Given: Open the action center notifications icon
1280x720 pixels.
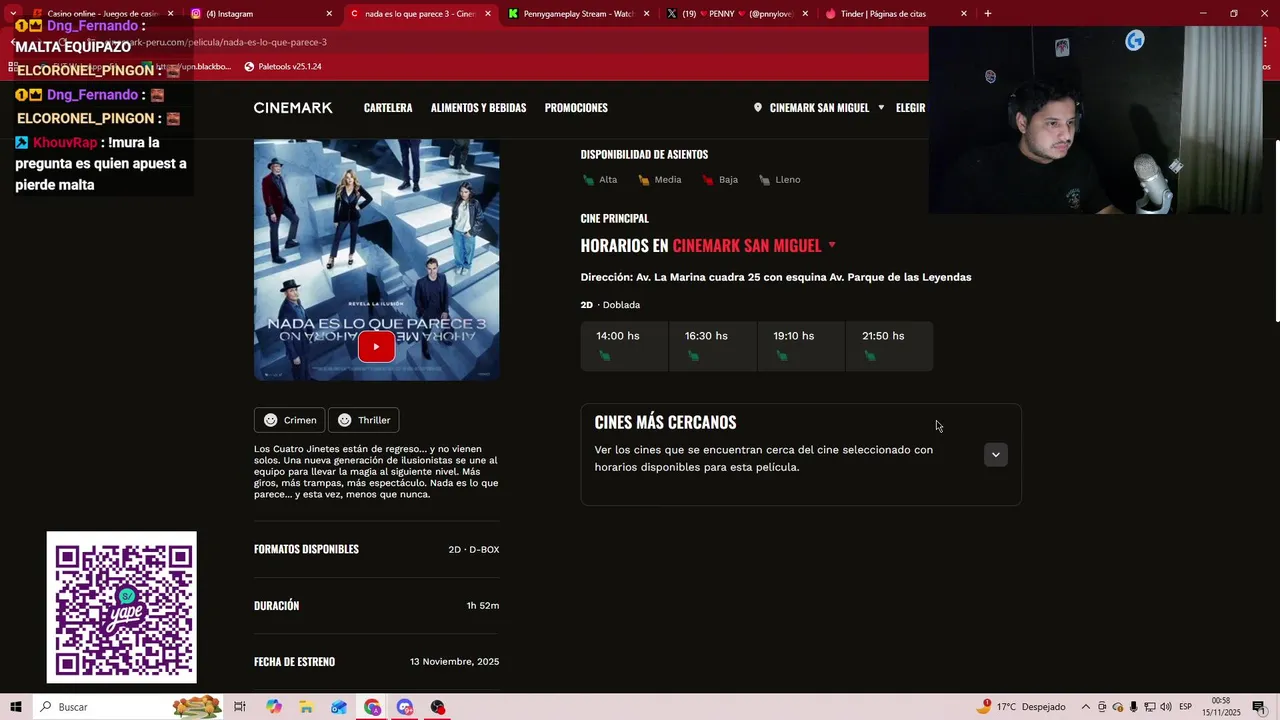Looking at the screenshot, I should pyautogui.click(x=1259, y=707).
